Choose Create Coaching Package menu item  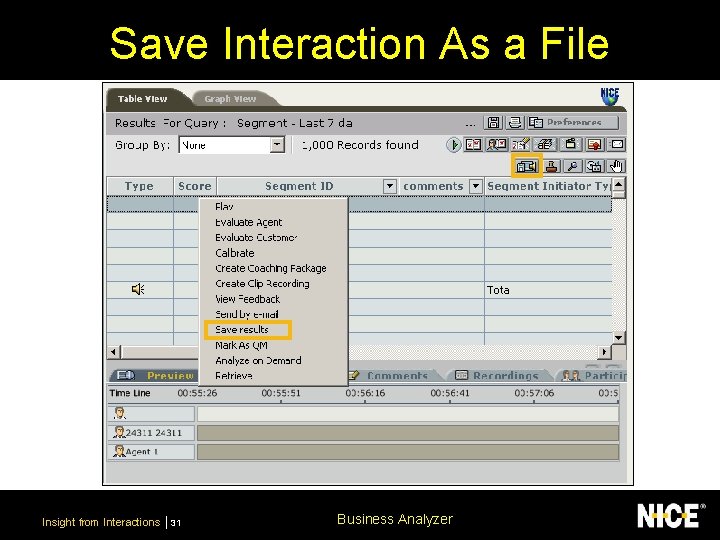pos(273,268)
